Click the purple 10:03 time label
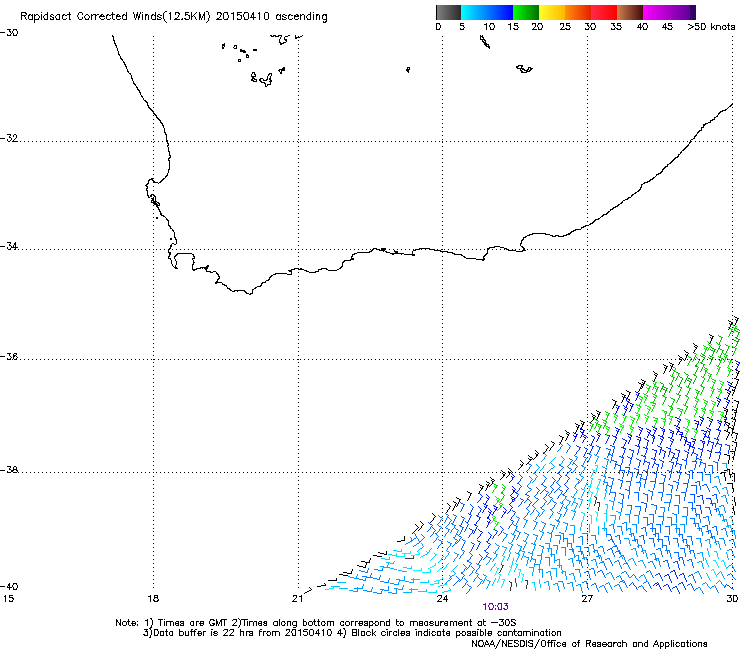The width and height of the screenshot is (740, 650). click(495, 607)
